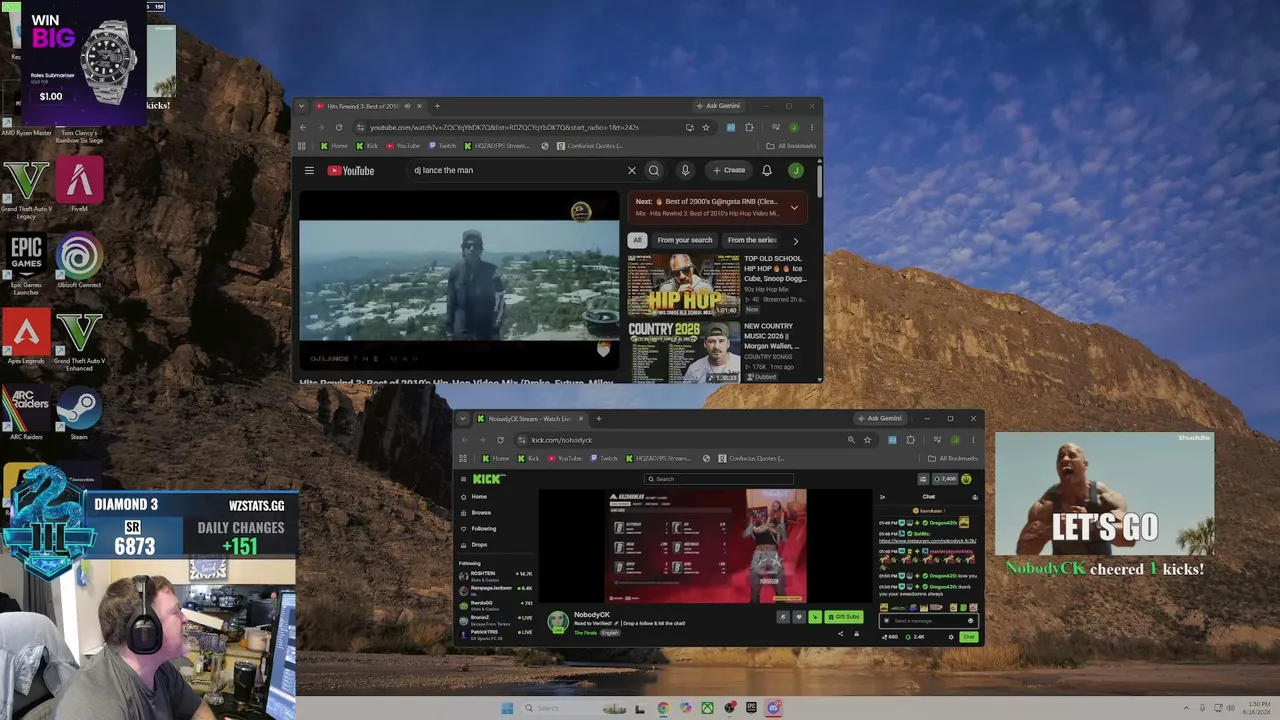Show hidden system tray icons

(x=1187, y=708)
